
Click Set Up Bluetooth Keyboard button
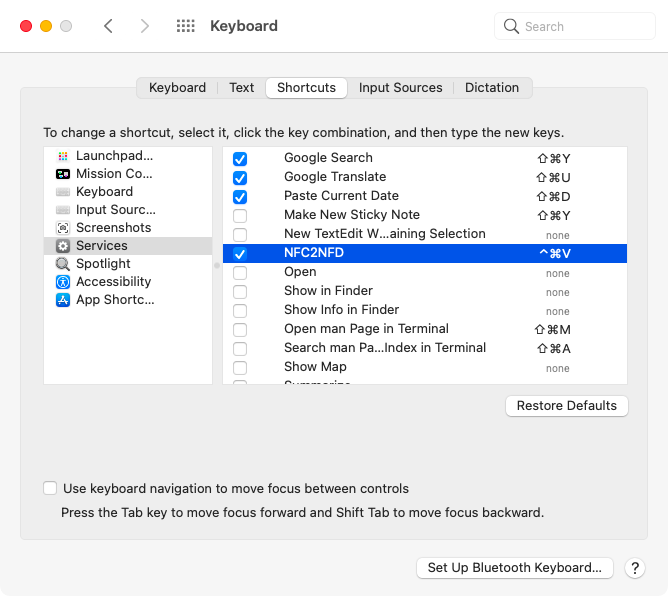[x=514, y=568]
